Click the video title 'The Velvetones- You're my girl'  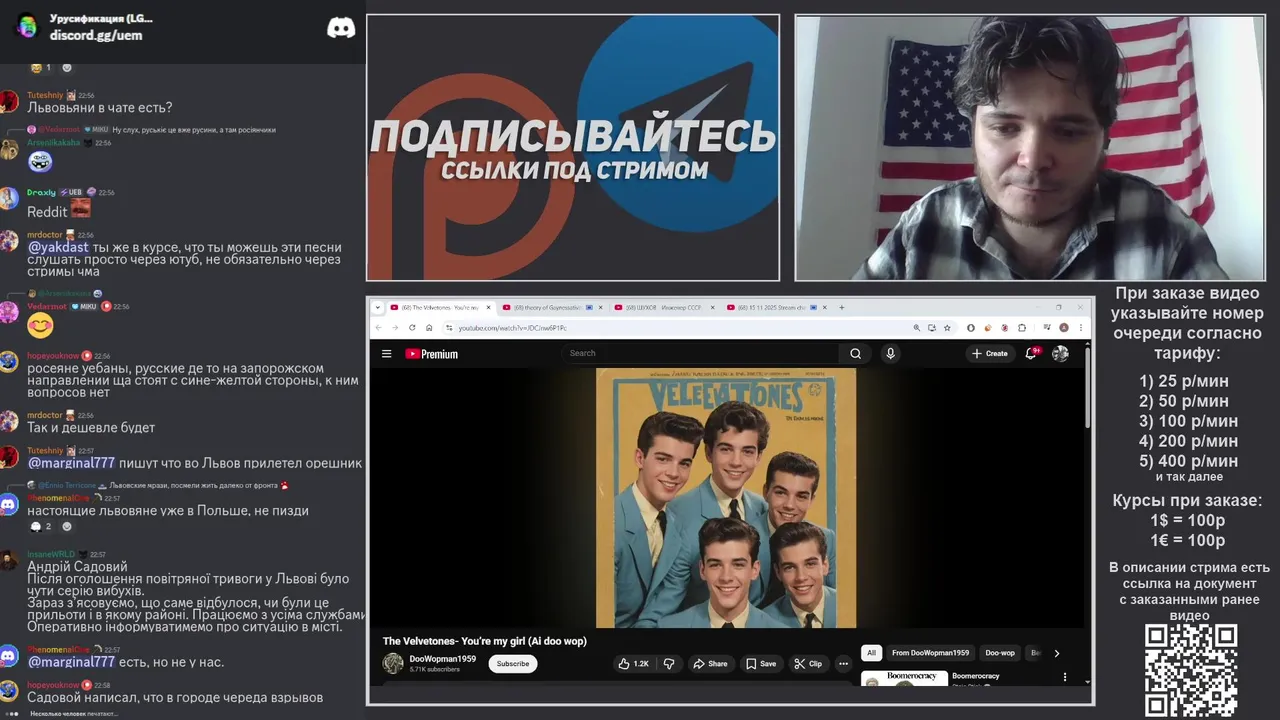(485, 641)
